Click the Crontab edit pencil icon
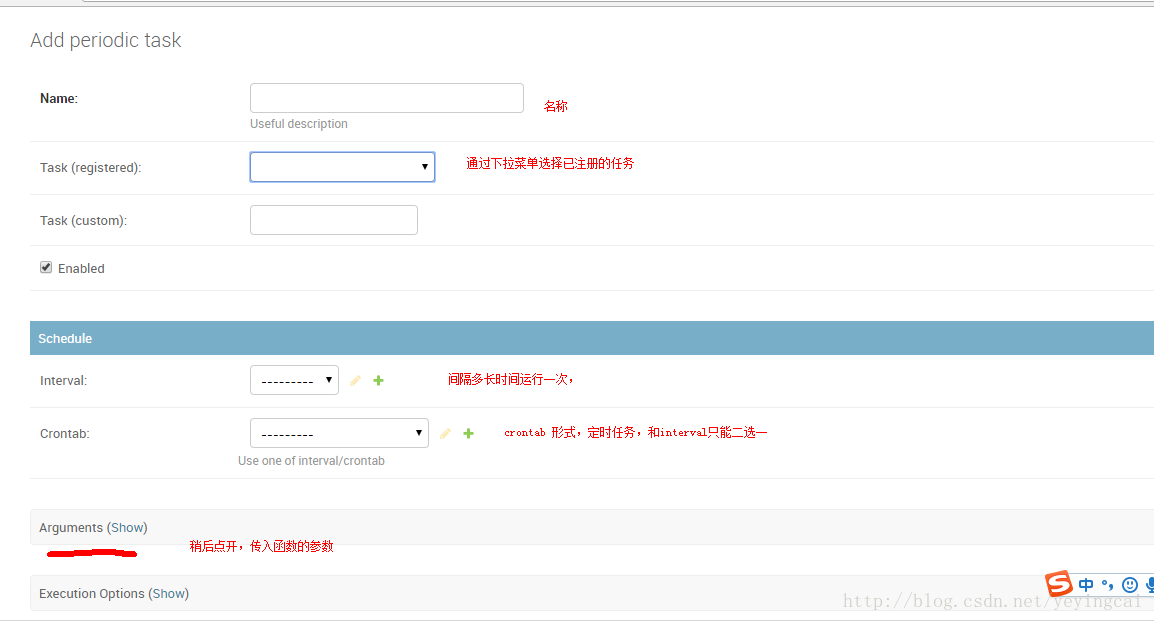Image resolution: width=1154 pixels, height=621 pixels. coord(445,434)
